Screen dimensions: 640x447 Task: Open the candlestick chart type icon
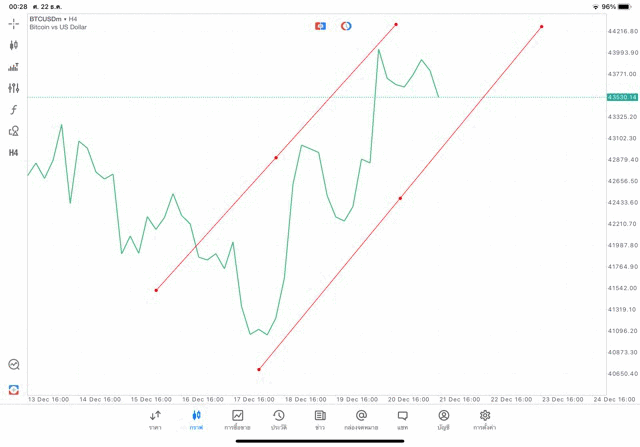click(x=14, y=45)
